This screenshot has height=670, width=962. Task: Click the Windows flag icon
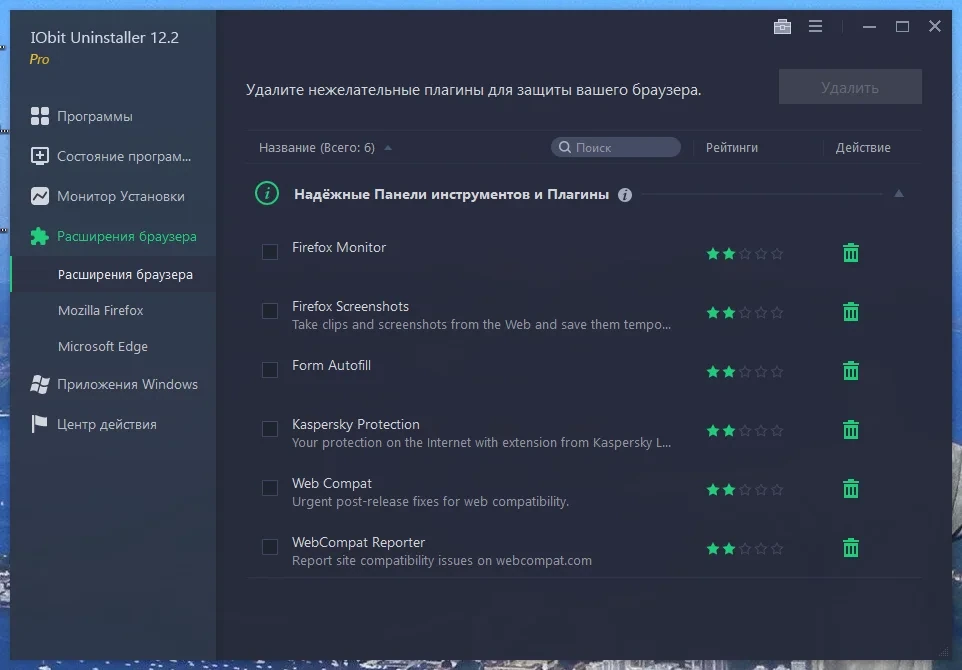[x=40, y=384]
